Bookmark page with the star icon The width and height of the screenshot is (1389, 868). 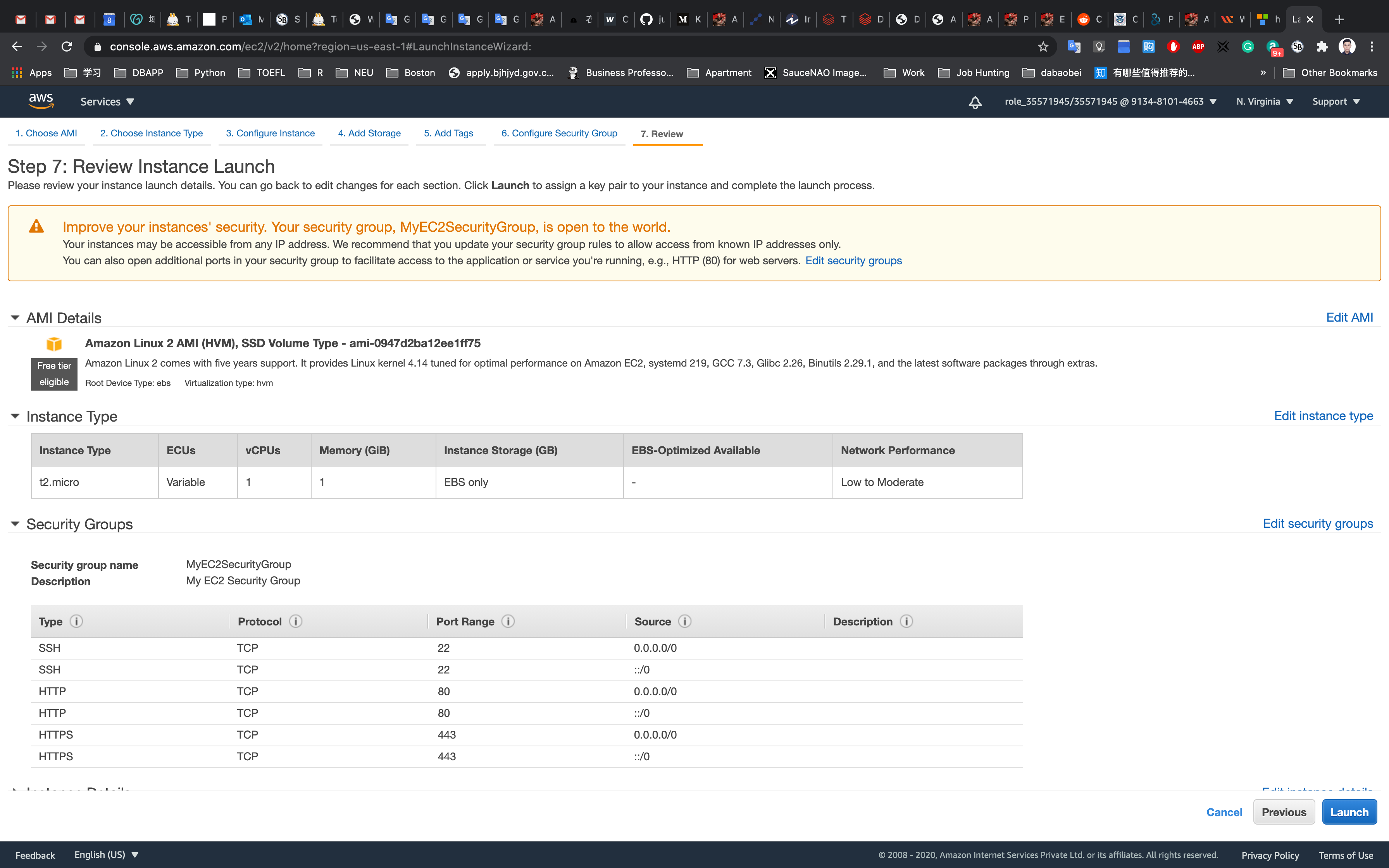pyautogui.click(x=1043, y=46)
